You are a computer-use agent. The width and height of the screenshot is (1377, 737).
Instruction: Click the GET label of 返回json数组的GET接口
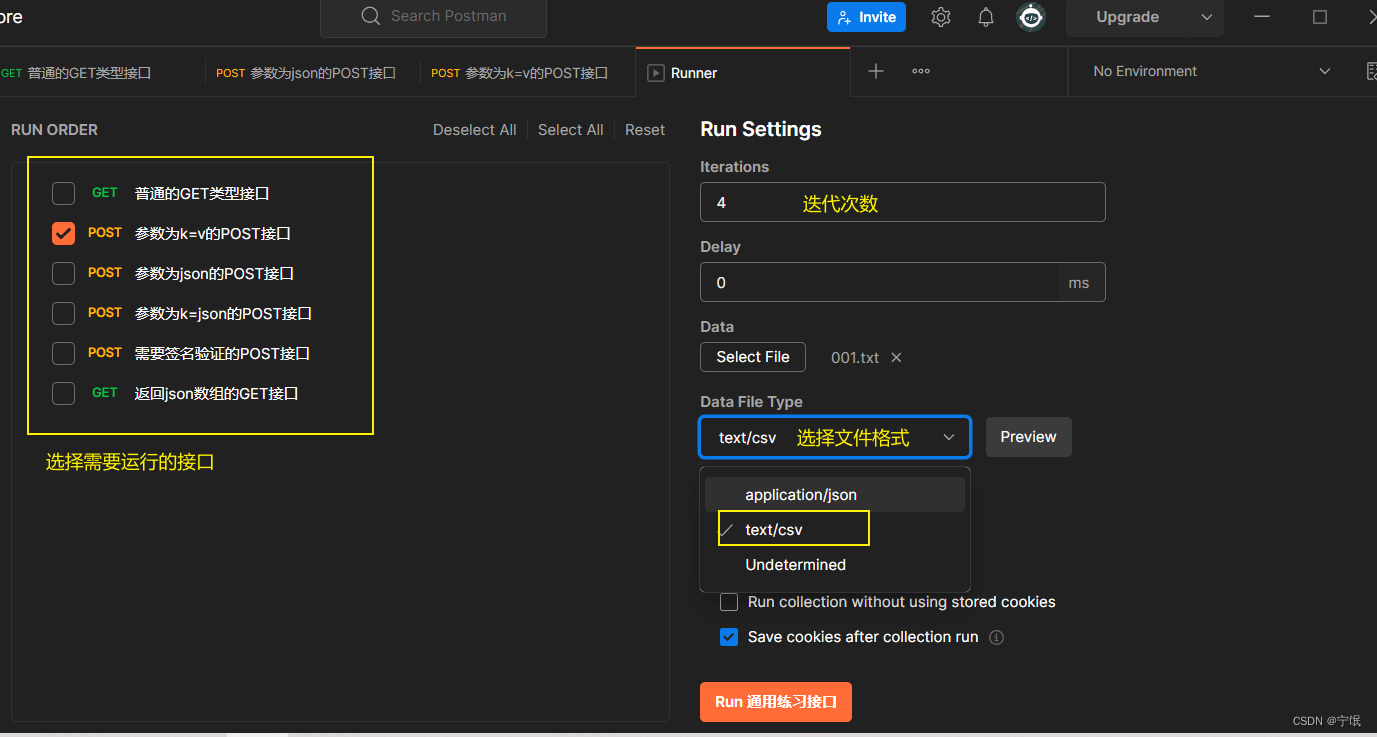coord(105,393)
